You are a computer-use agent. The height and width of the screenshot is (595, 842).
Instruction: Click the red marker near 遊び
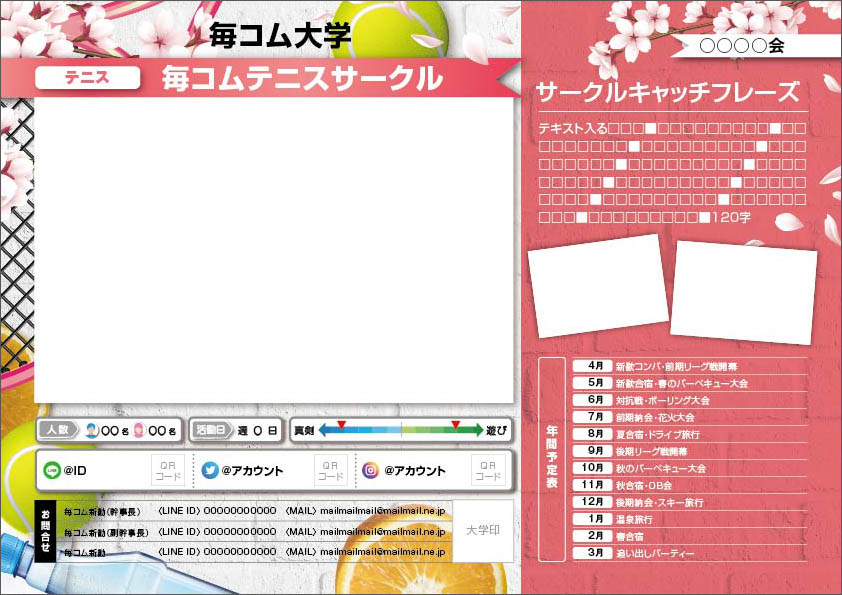(x=455, y=425)
